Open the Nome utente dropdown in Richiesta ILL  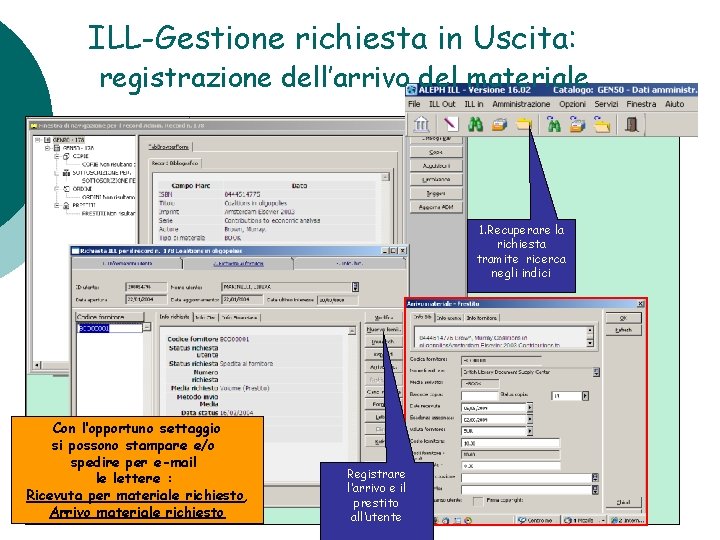click(x=355, y=287)
